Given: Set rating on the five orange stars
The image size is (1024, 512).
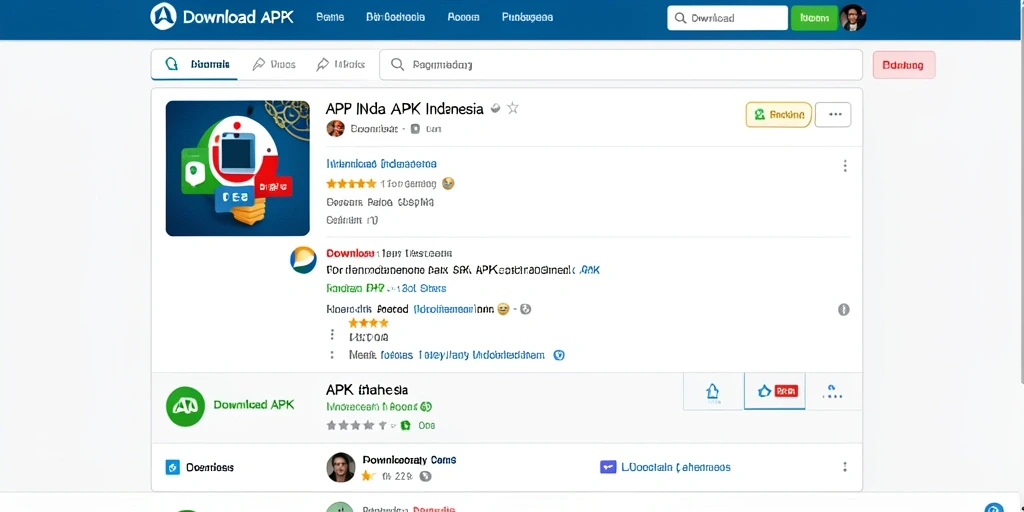Looking at the screenshot, I should pos(351,184).
